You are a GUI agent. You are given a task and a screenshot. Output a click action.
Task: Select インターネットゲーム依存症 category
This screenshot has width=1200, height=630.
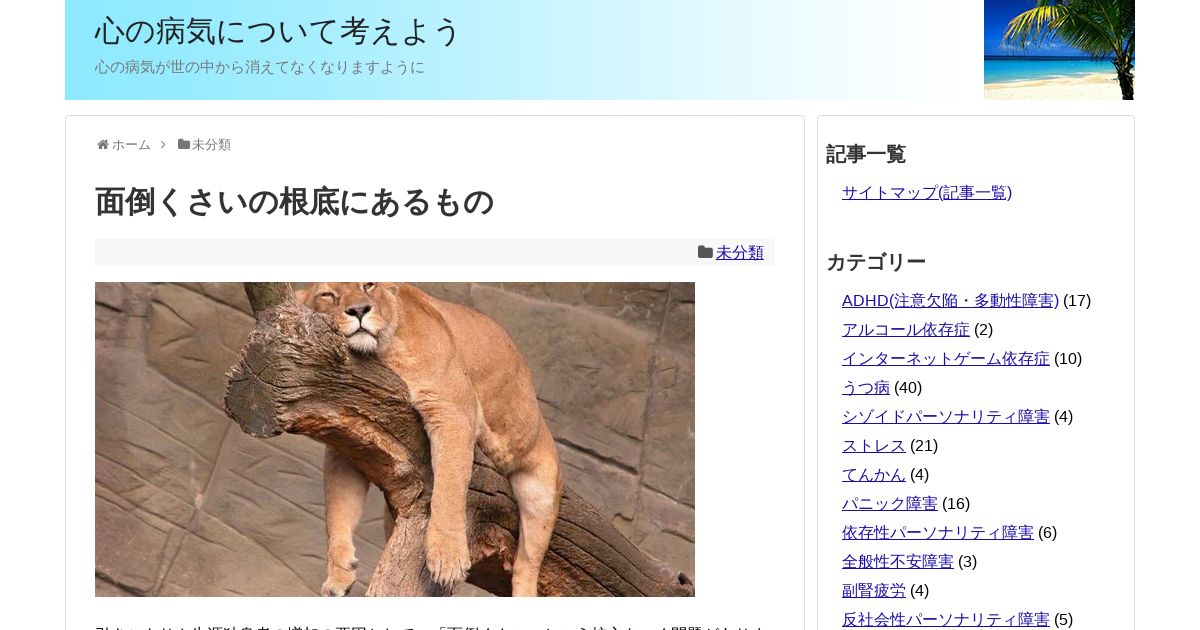[946, 358]
